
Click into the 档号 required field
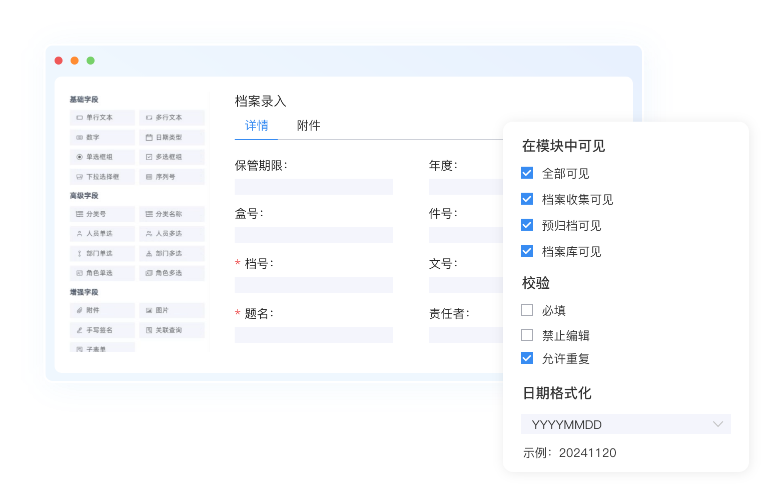[x=314, y=285]
